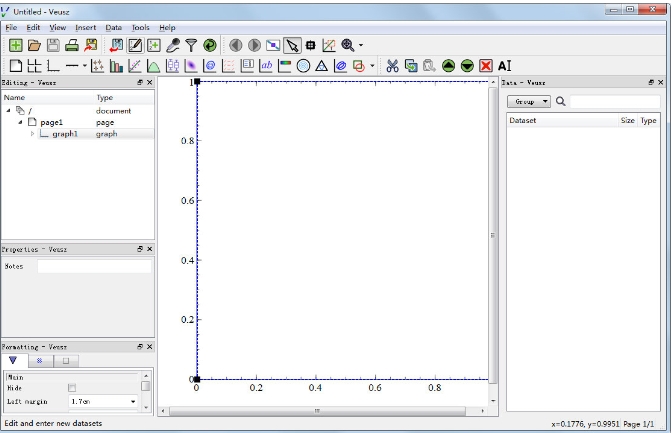Open the Insert menu
This screenshot has height=433, width=672.
(86, 27)
